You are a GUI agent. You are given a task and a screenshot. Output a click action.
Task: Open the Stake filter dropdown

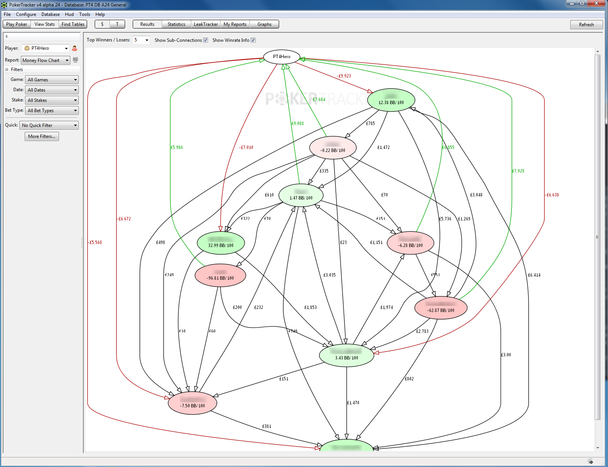tap(52, 100)
